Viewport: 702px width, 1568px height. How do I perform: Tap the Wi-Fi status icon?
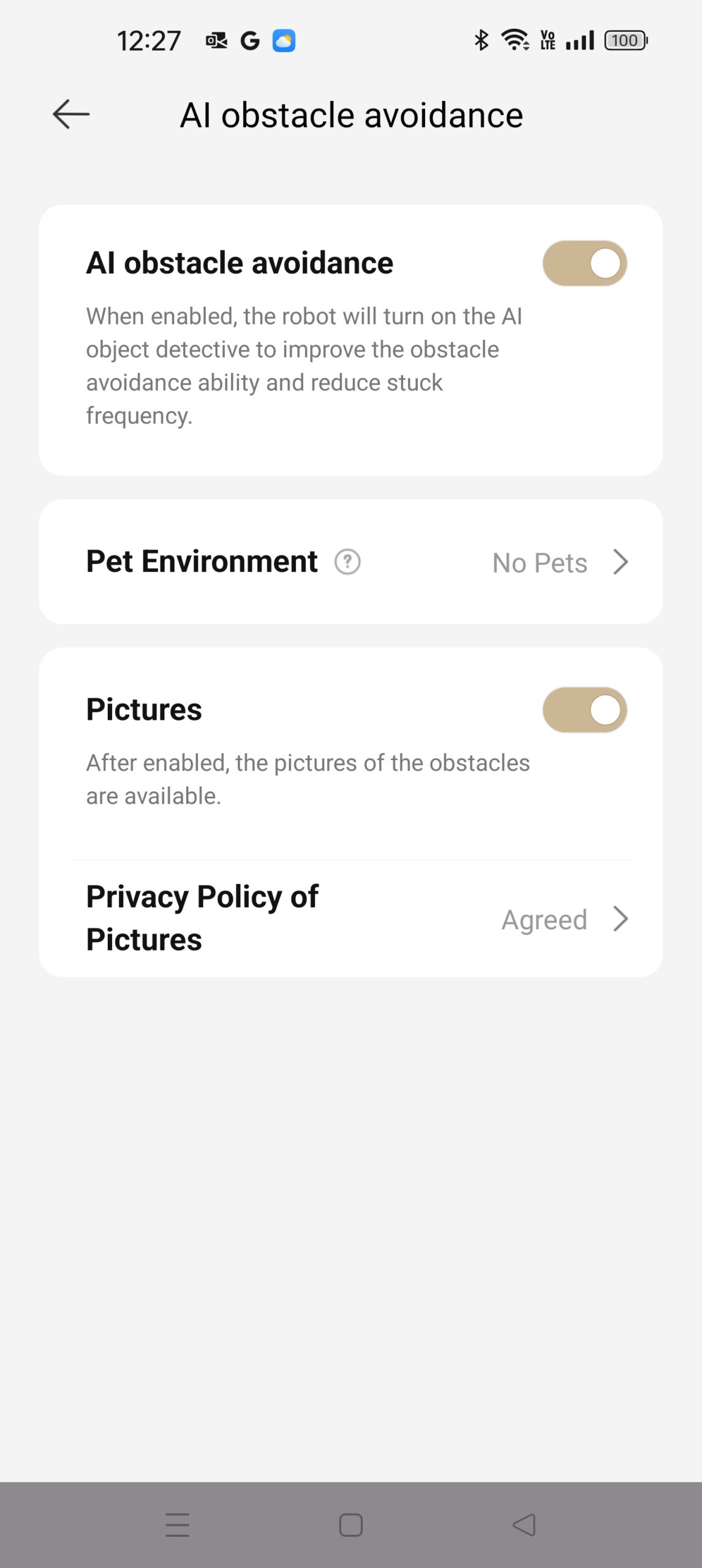tap(515, 40)
